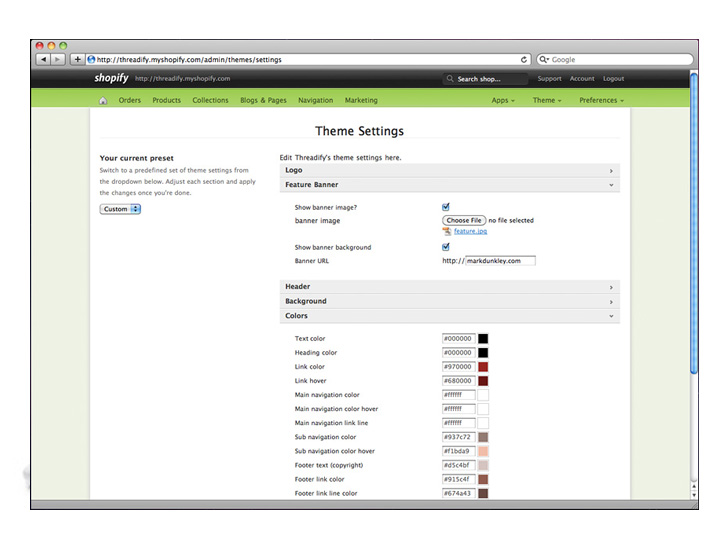This screenshot has height=560, width=728.
Task: Expand the Logo settings section
Action: 449,170
